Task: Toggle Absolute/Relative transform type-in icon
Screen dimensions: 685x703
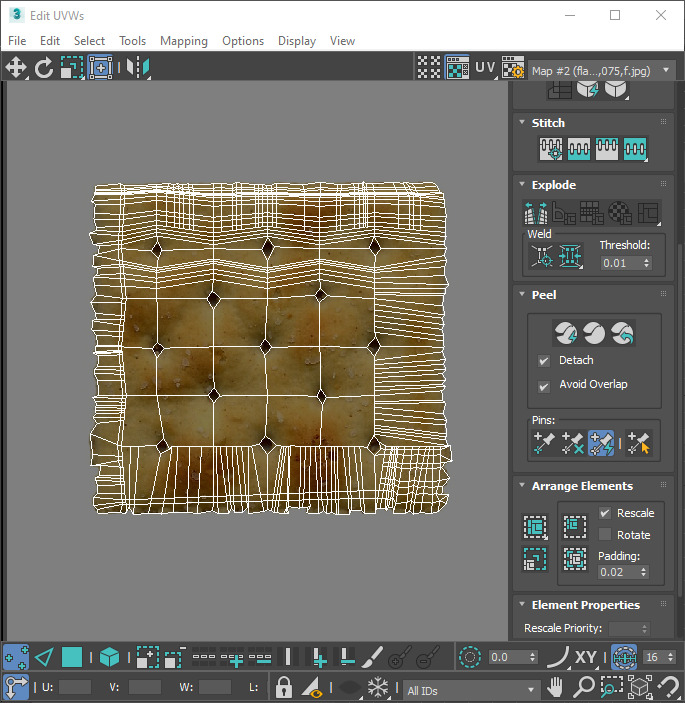Action: point(16,687)
